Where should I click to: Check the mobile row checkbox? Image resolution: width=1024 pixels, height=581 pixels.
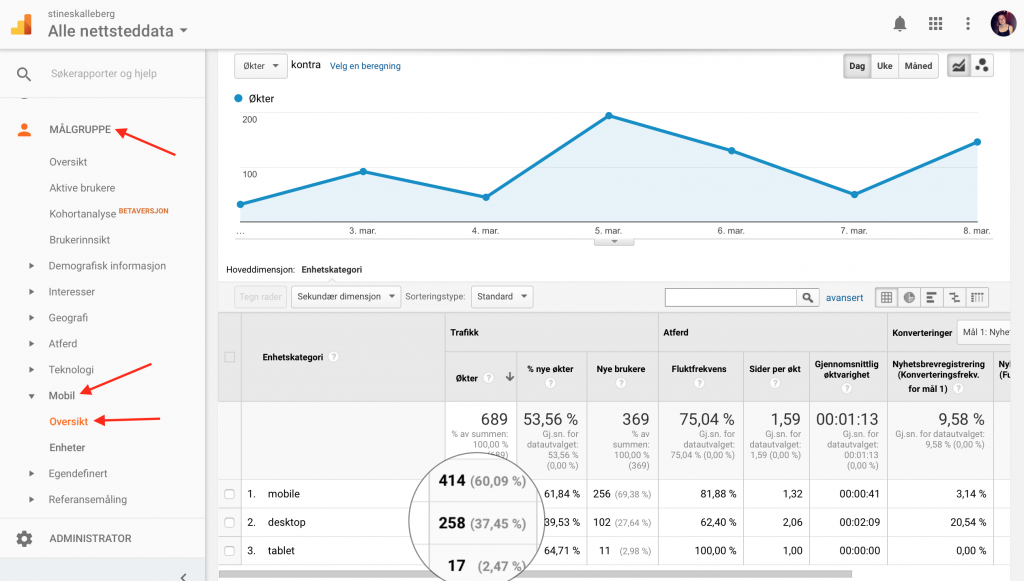229,494
